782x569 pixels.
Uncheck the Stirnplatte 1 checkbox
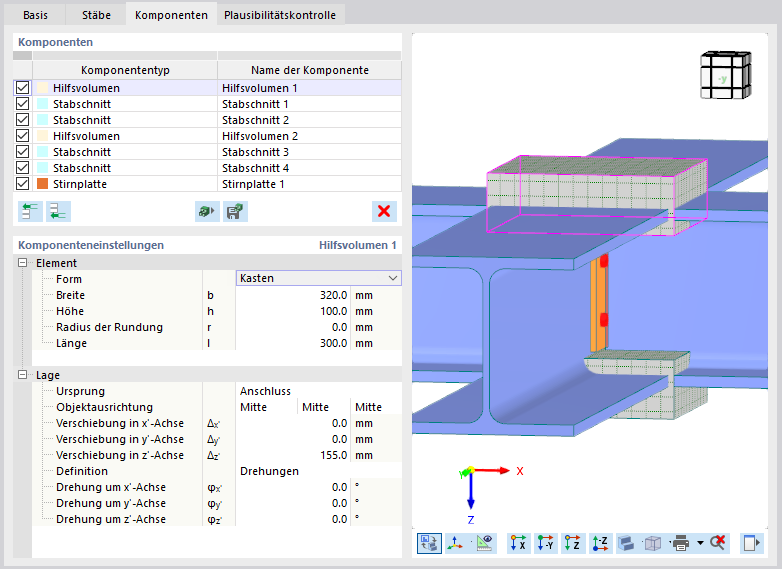pyautogui.click(x=22, y=184)
